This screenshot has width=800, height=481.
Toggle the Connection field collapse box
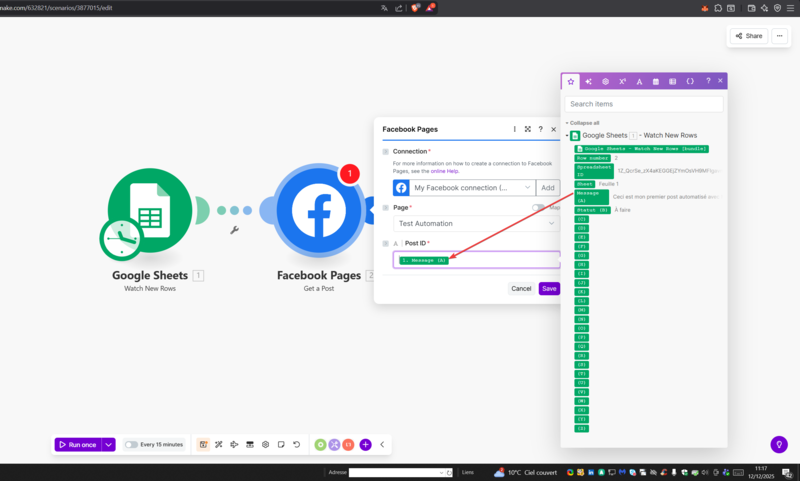pyautogui.click(x=386, y=151)
